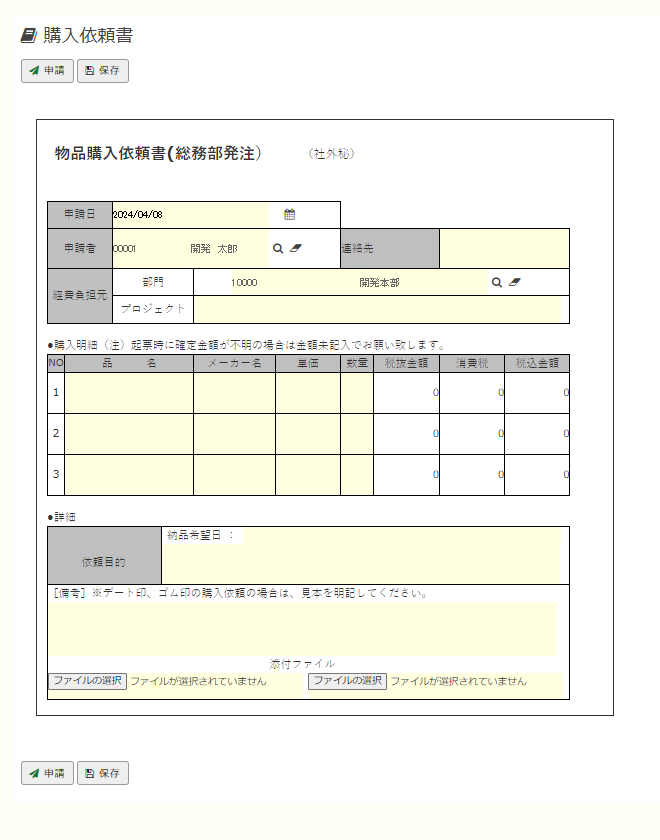Click the 品名 cell in row 1
The height and width of the screenshot is (840, 660).
129,393
